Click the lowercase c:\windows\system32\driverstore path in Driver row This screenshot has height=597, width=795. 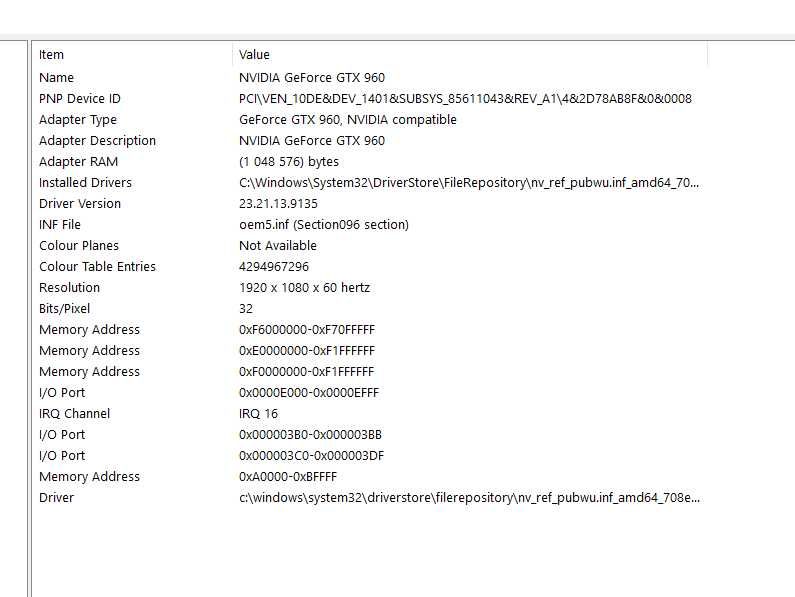click(x=469, y=498)
